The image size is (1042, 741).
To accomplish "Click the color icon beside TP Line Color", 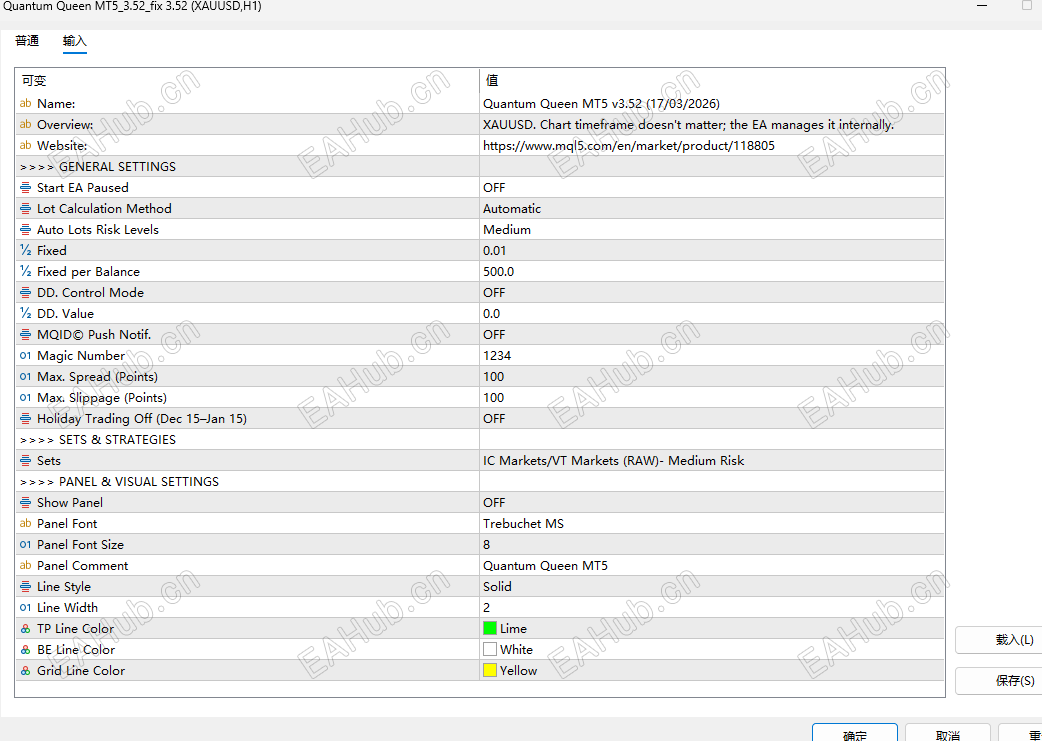I will (25, 629).
